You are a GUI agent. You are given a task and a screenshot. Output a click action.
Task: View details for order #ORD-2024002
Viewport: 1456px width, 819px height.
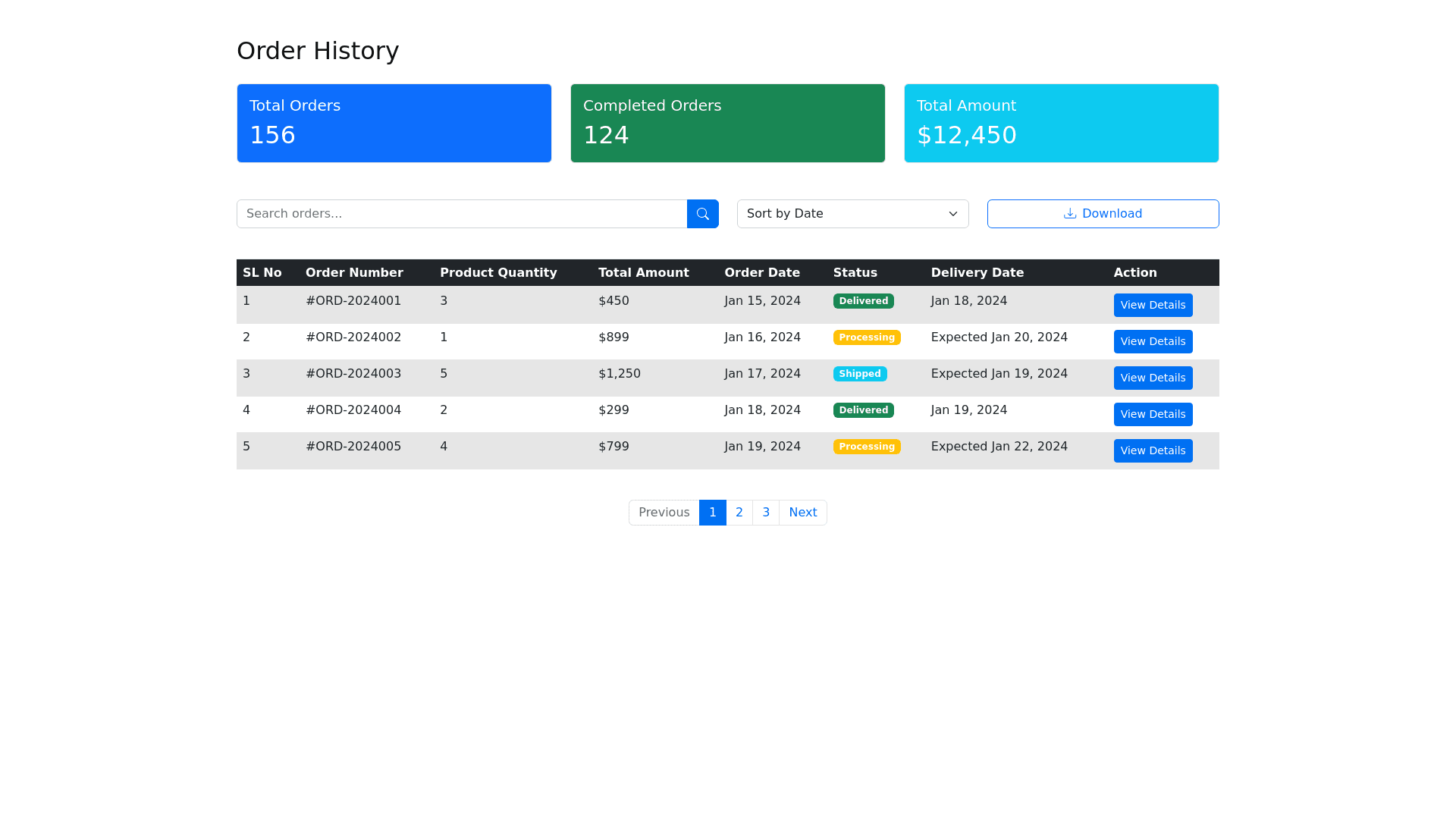(1152, 341)
